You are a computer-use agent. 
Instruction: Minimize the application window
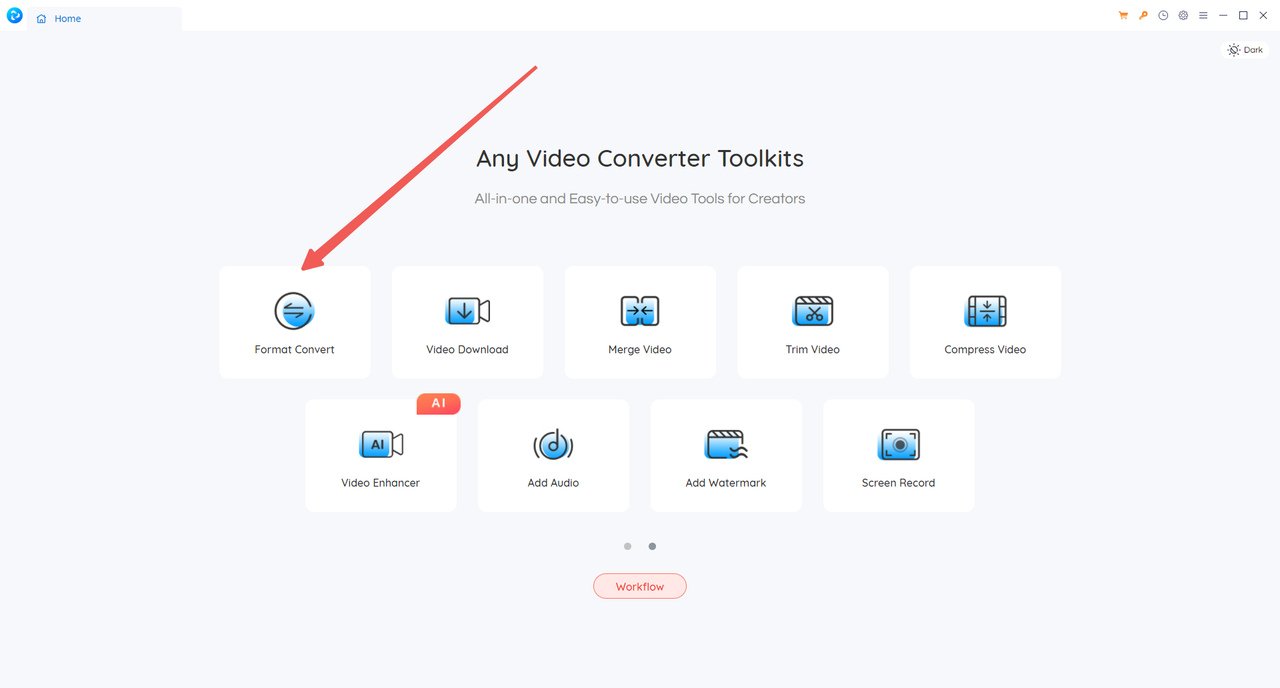[x=1223, y=16]
